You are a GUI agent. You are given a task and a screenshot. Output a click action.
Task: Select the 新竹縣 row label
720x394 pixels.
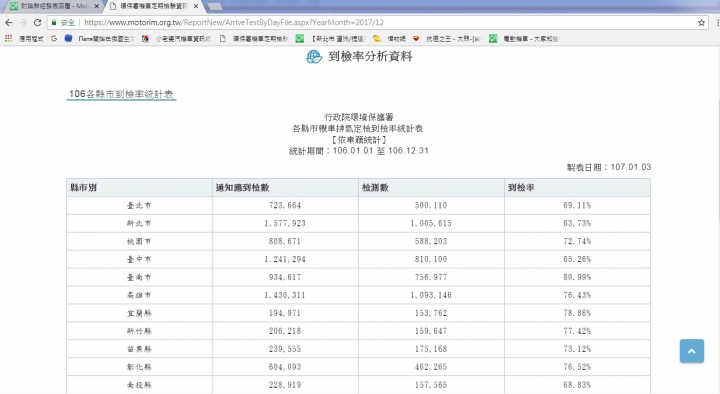pyautogui.click(x=139, y=331)
